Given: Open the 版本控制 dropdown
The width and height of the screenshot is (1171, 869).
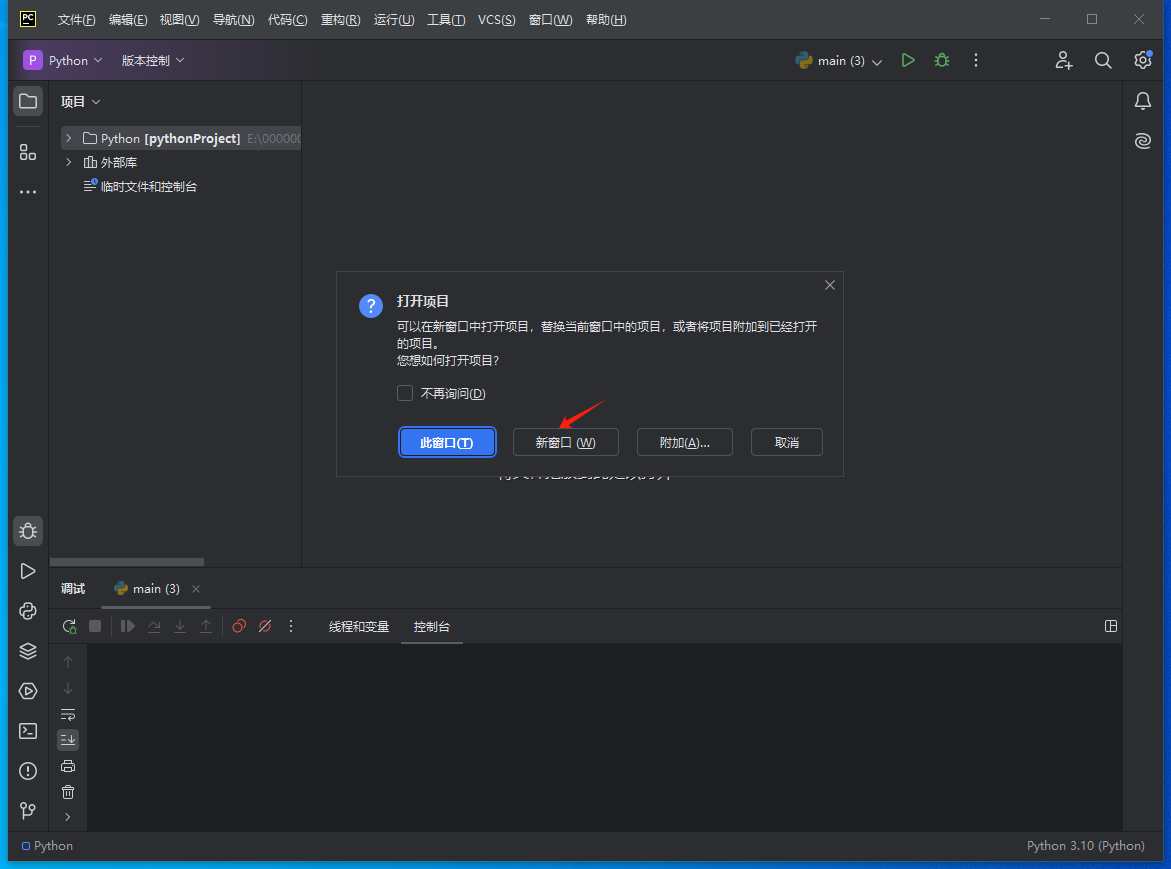Looking at the screenshot, I should (x=152, y=60).
